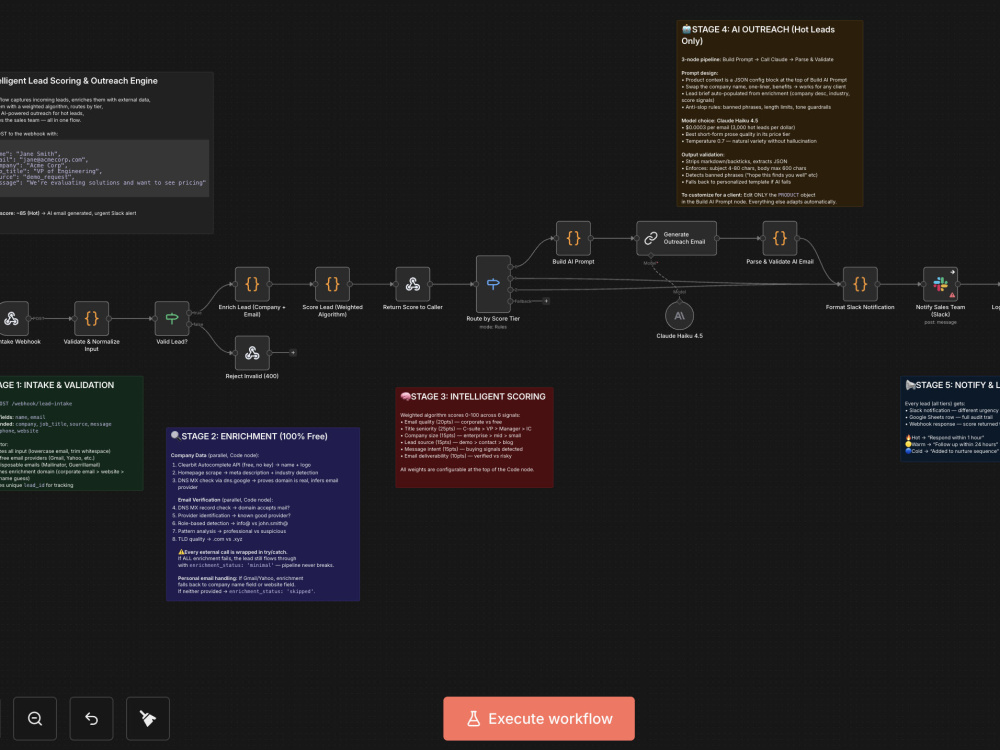1000x750 pixels.
Task: Select the Stage 3 Intelligent Scoring sticky note
Action: (474, 438)
